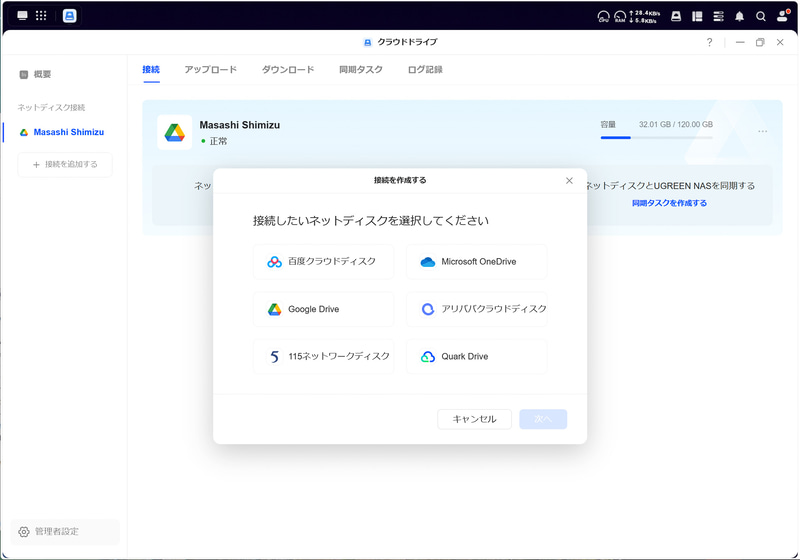Choose Quark Drive option
The width and height of the screenshot is (800, 560).
click(477, 357)
